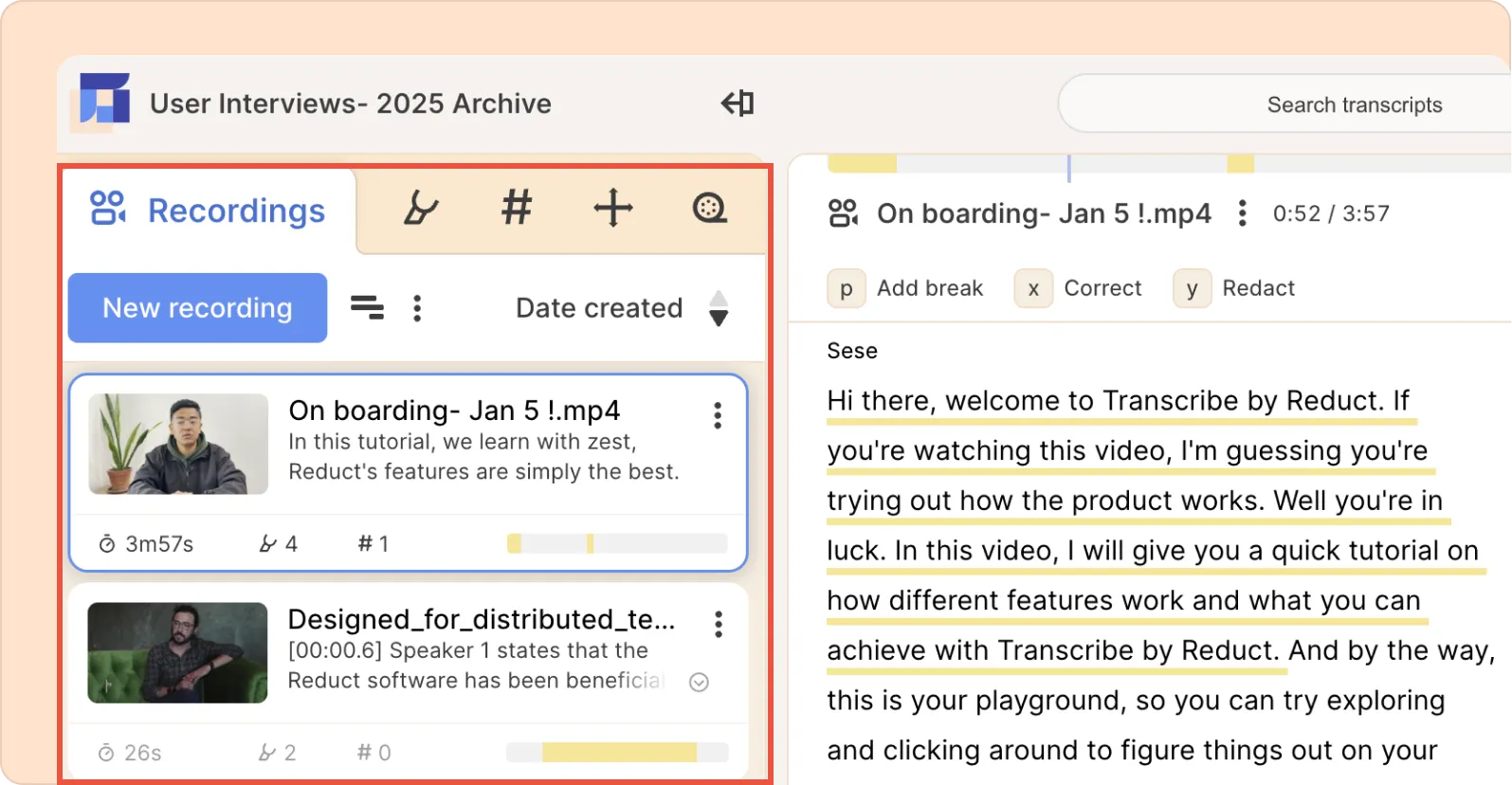Click transcript line 'this is your playground'

tap(1136, 701)
